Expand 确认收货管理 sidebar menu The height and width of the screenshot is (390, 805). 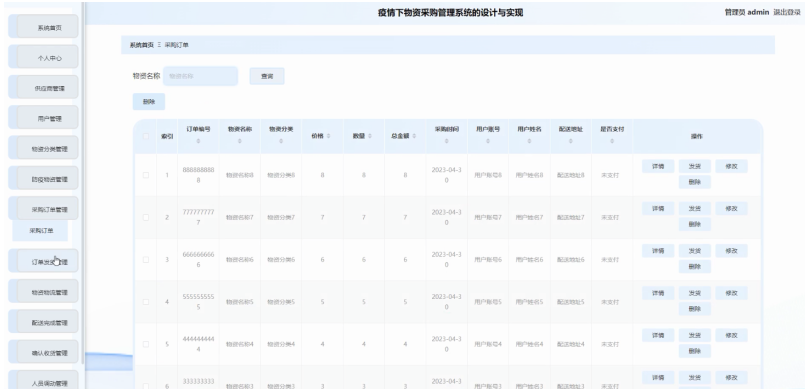(44, 352)
